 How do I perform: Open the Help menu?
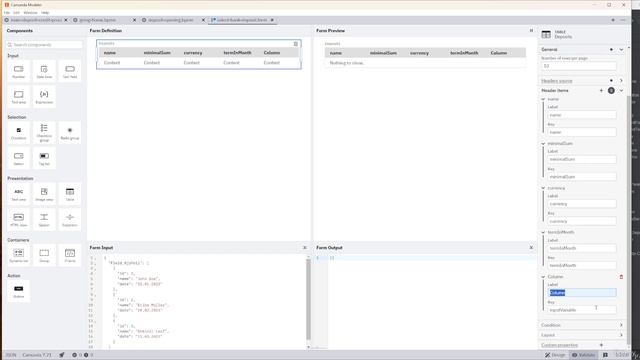tap(45, 13)
